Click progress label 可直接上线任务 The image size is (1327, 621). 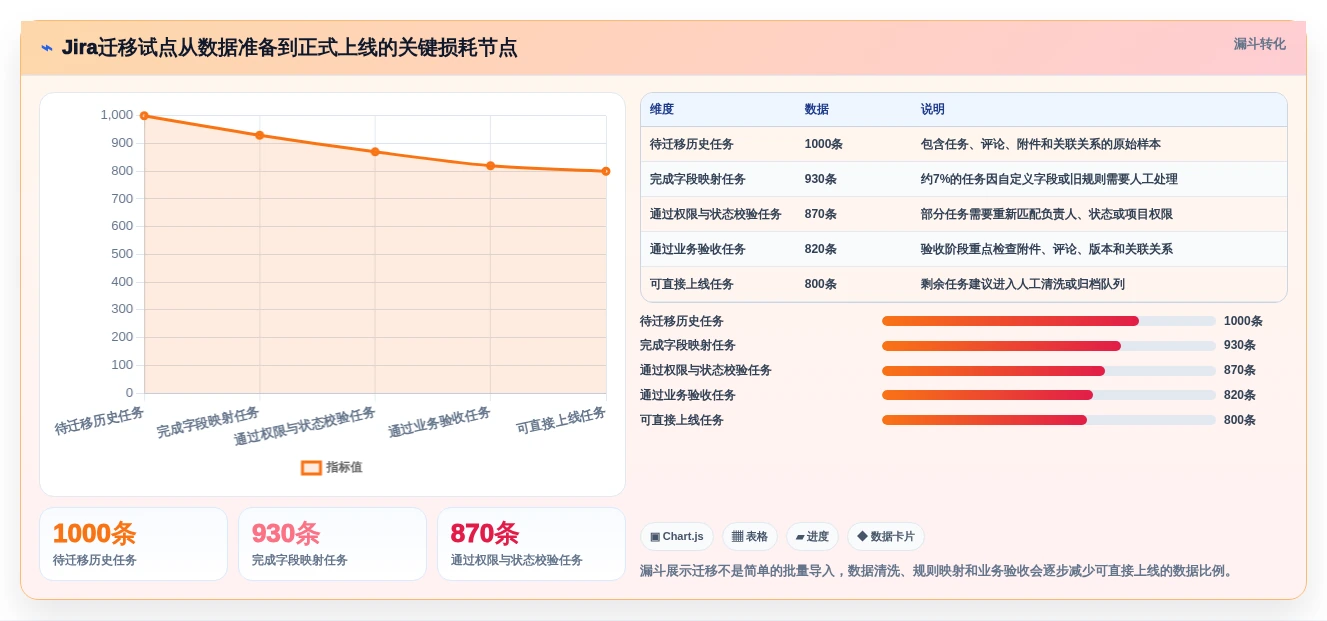(x=682, y=420)
